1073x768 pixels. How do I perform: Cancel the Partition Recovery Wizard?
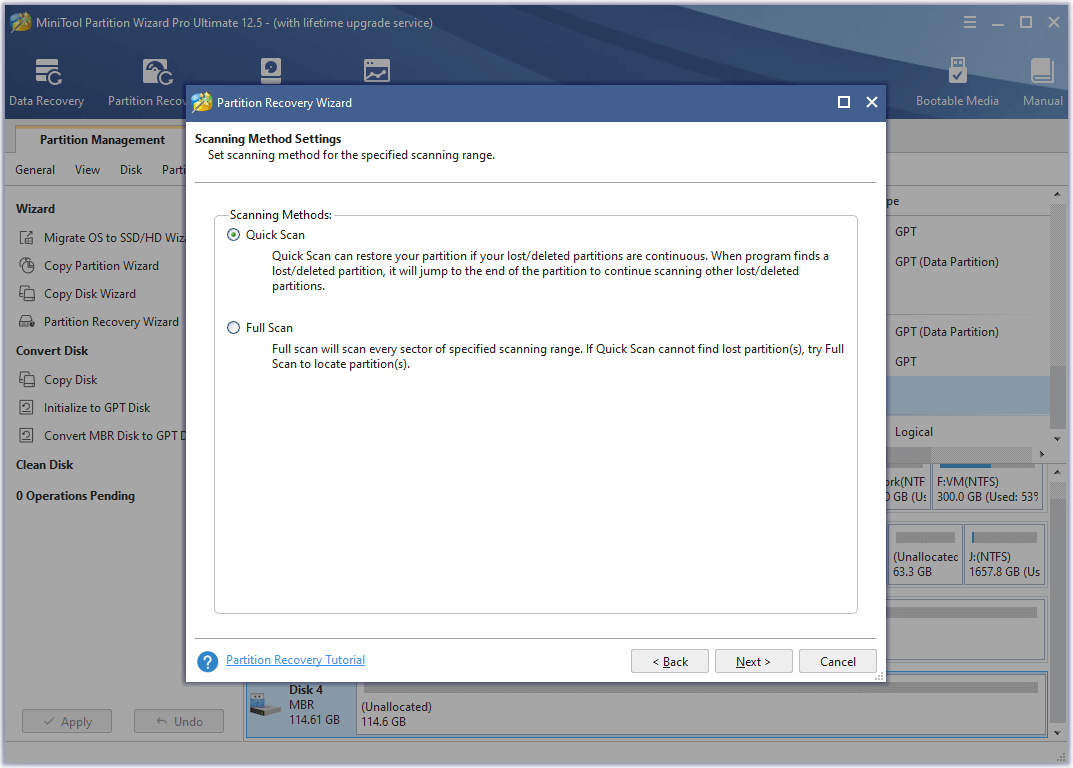tap(838, 662)
